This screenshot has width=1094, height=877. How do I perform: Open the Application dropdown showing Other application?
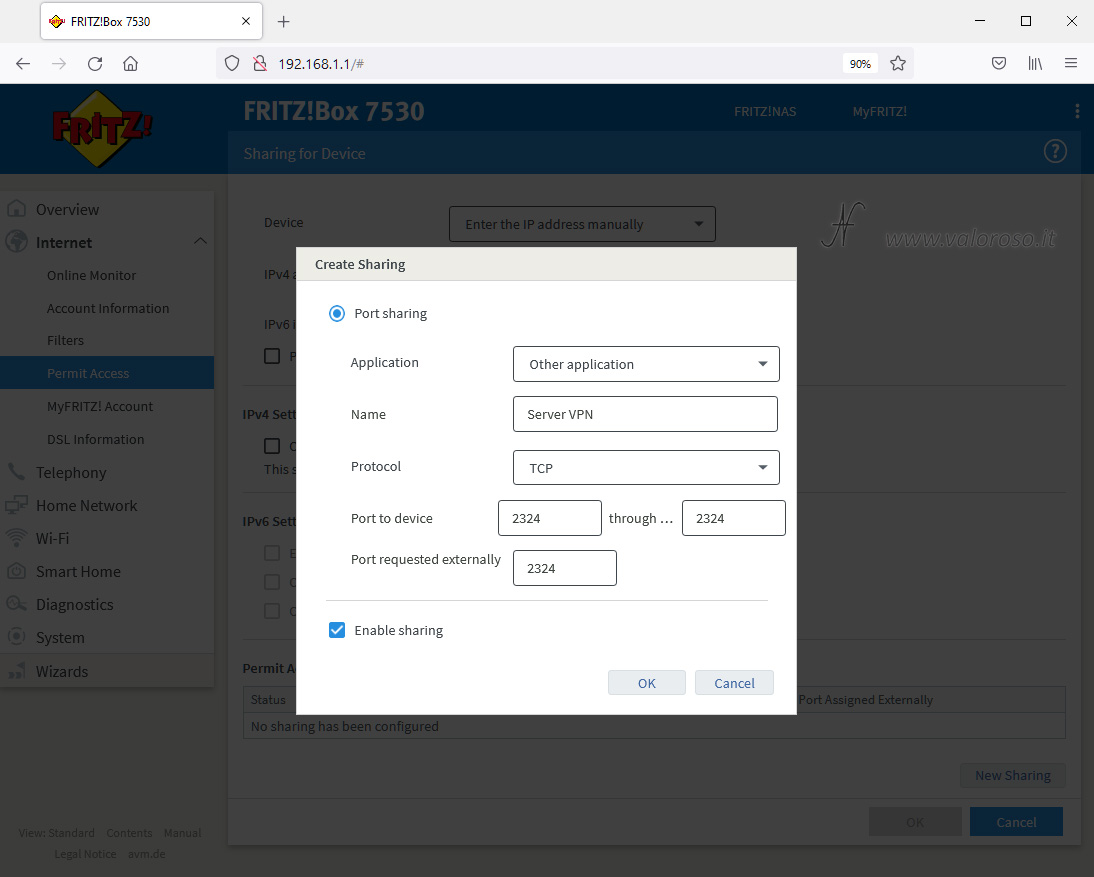coord(646,364)
